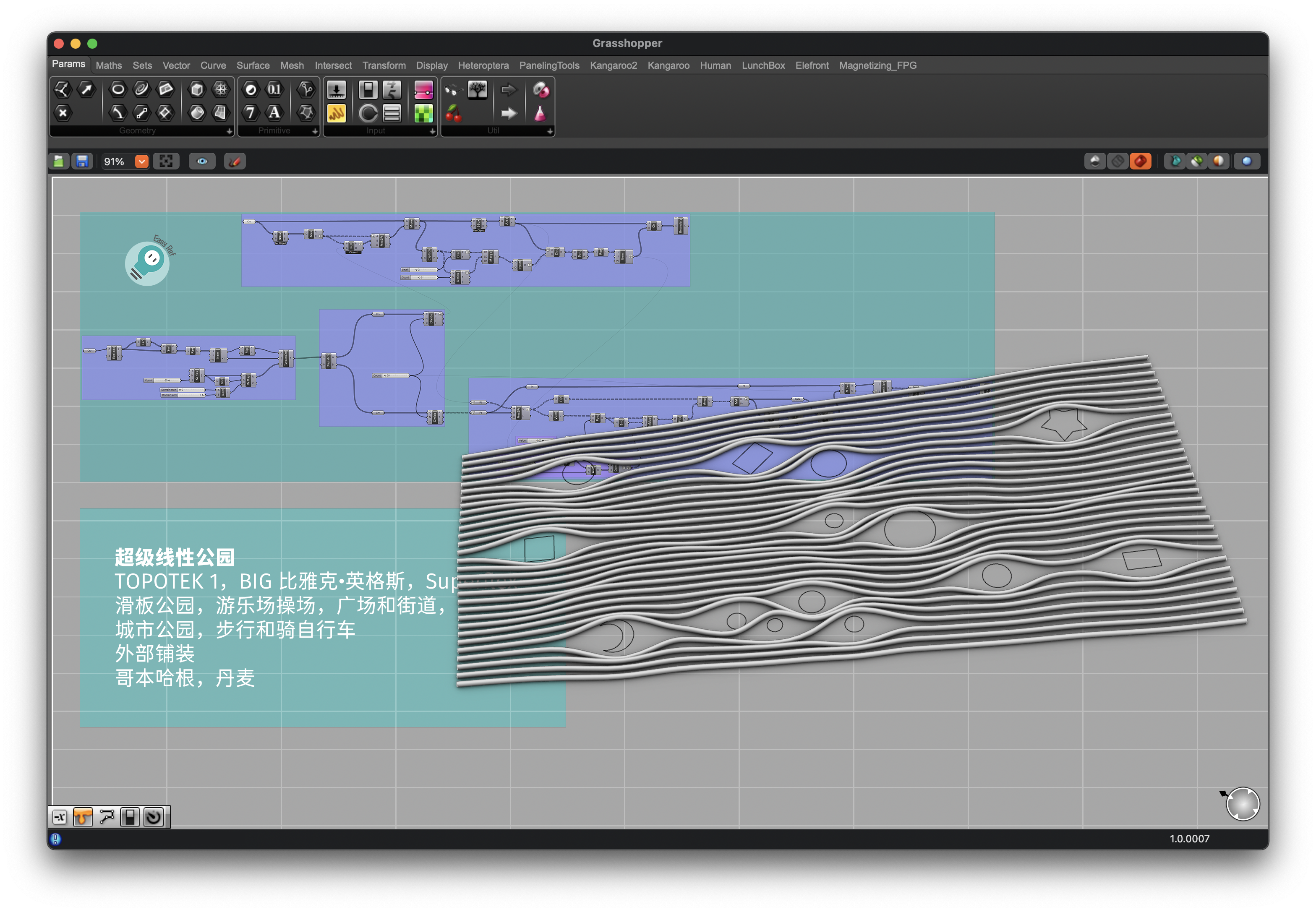Expand the Geometry panel components
Image resolution: width=1316 pixels, height=912 pixels.
(x=229, y=131)
